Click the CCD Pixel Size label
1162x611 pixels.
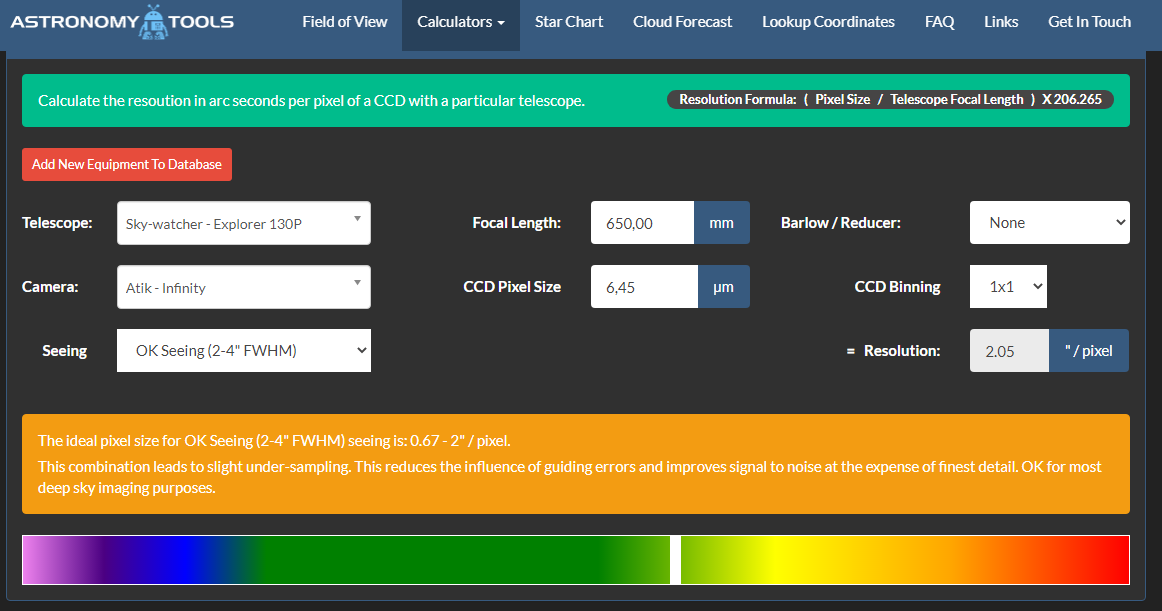(x=512, y=286)
